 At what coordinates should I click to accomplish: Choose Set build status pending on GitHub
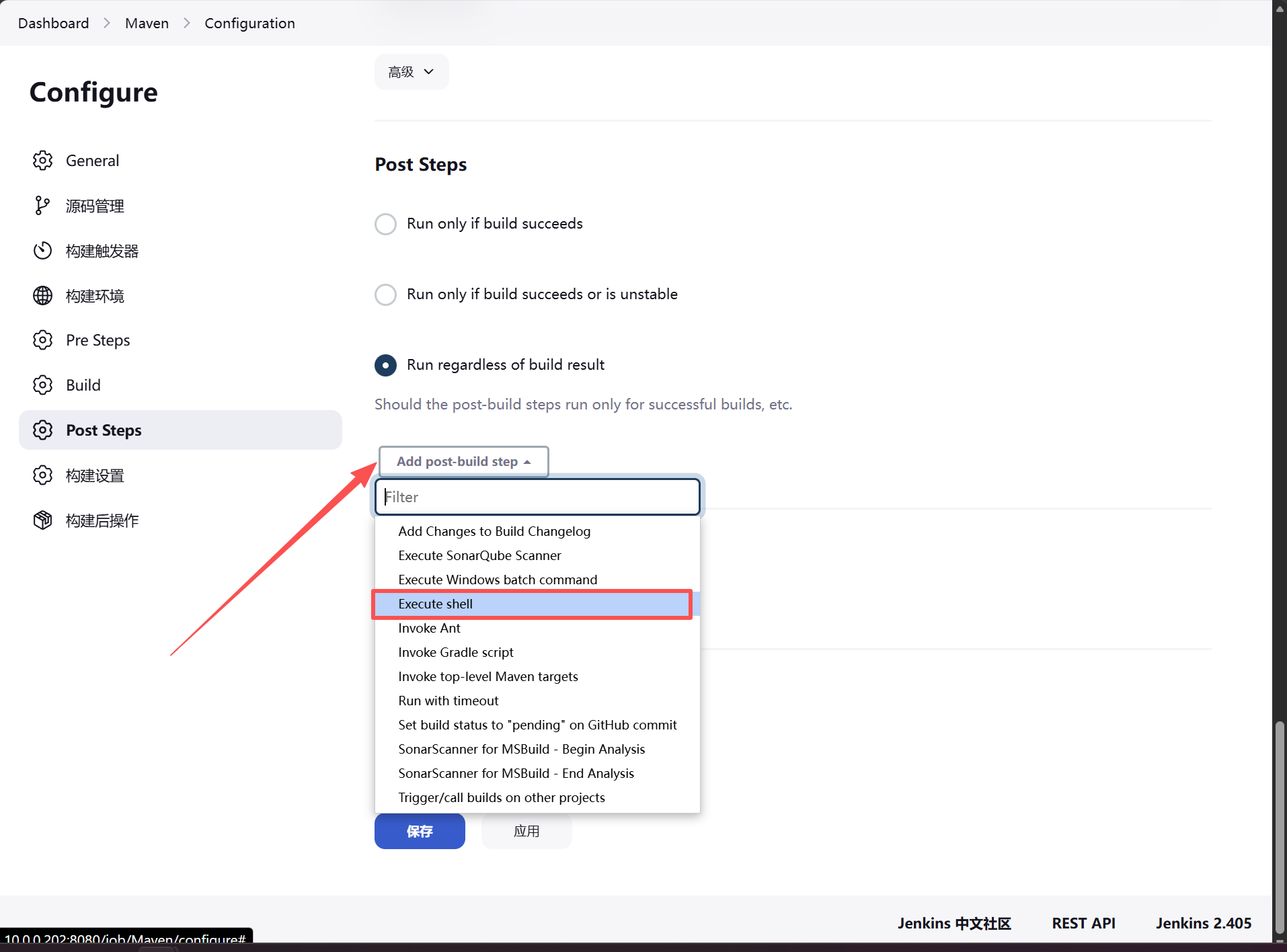(x=537, y=725)
